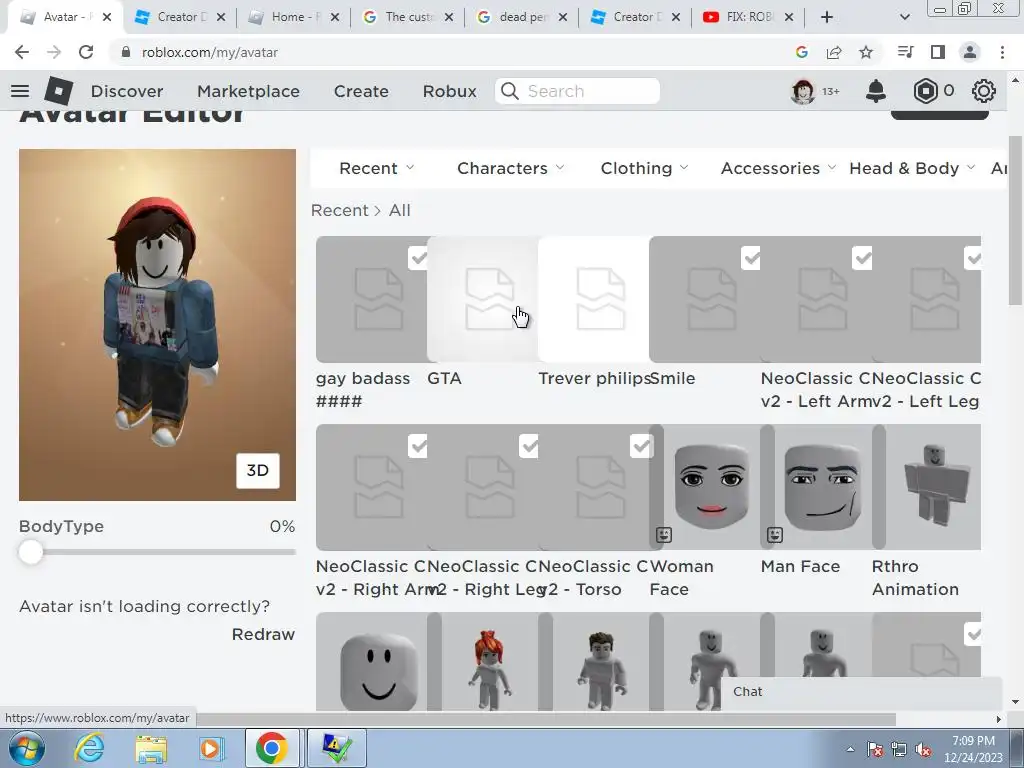Open File Explorer from taskbar
This screenshot has width=1024, height=768.
pos(151,748)
